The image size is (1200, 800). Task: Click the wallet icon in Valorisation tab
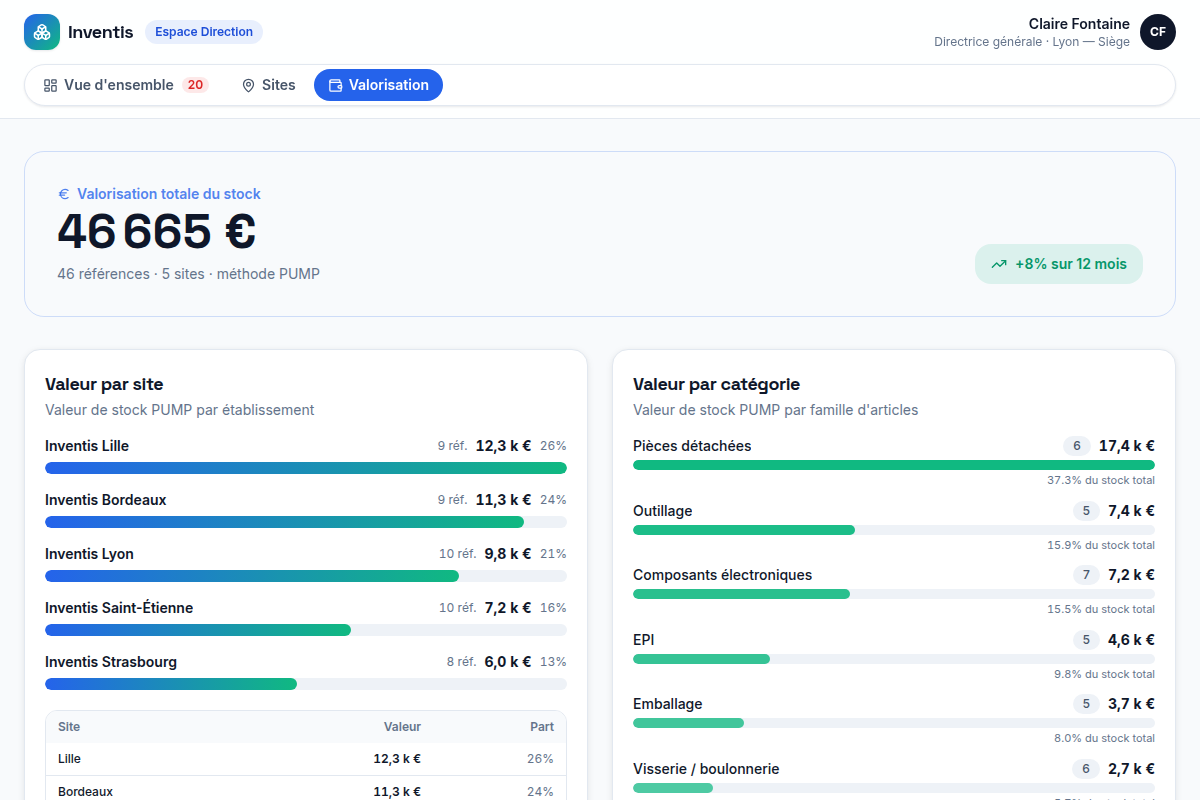coord(335,86)
